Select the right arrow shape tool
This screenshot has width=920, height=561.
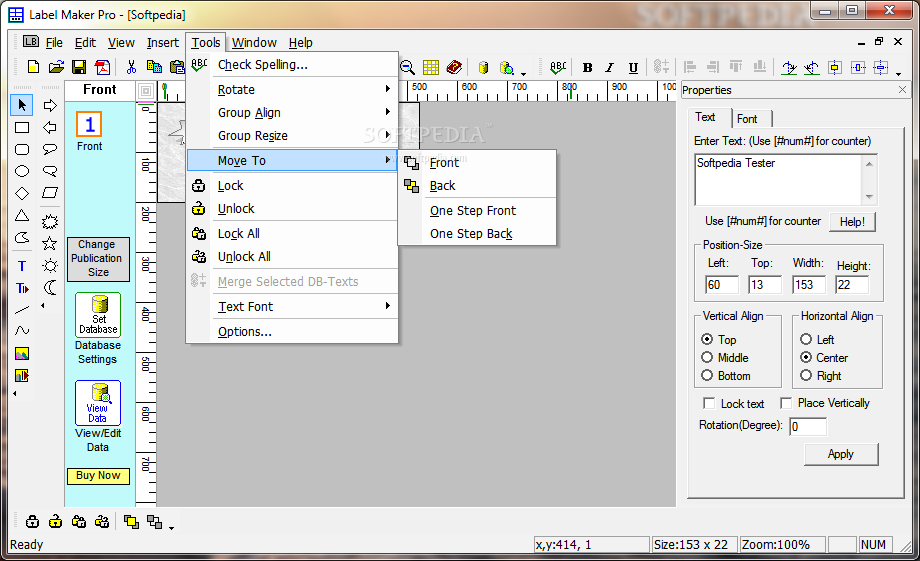(50, 106)
